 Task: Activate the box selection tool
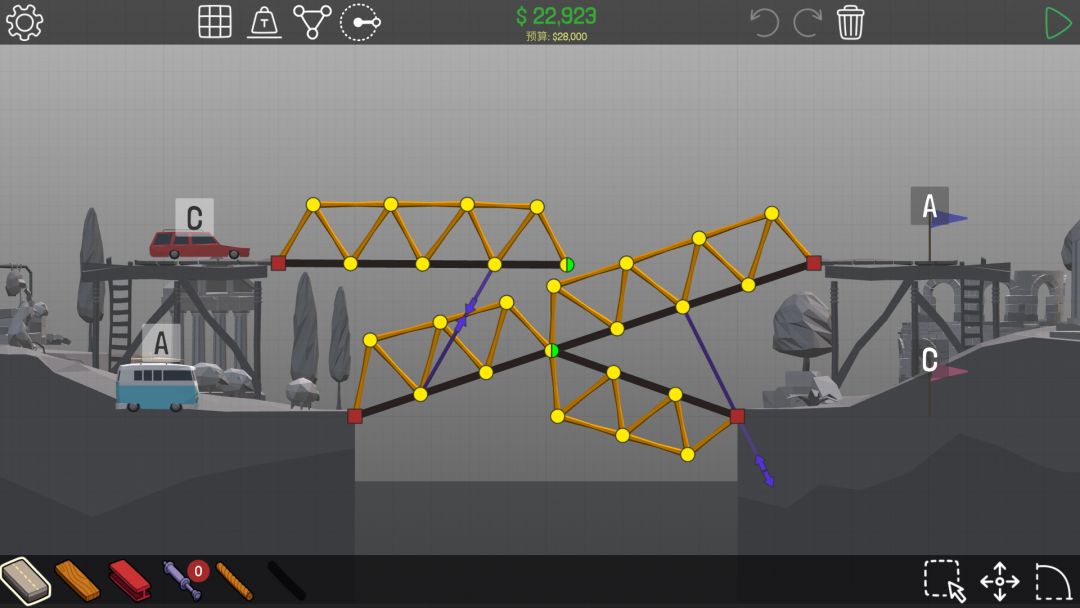tap(945, 581)
